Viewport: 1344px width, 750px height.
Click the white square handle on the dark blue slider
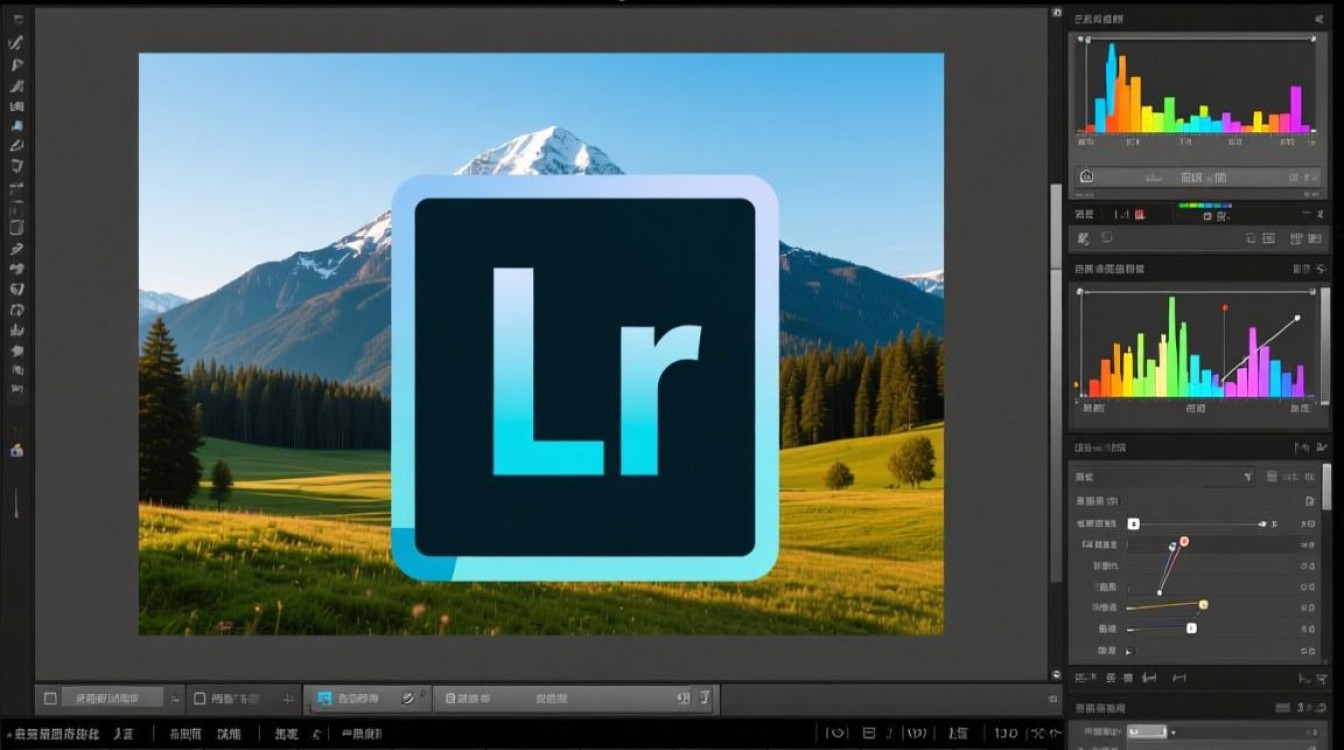click(x=1191, y=628)
